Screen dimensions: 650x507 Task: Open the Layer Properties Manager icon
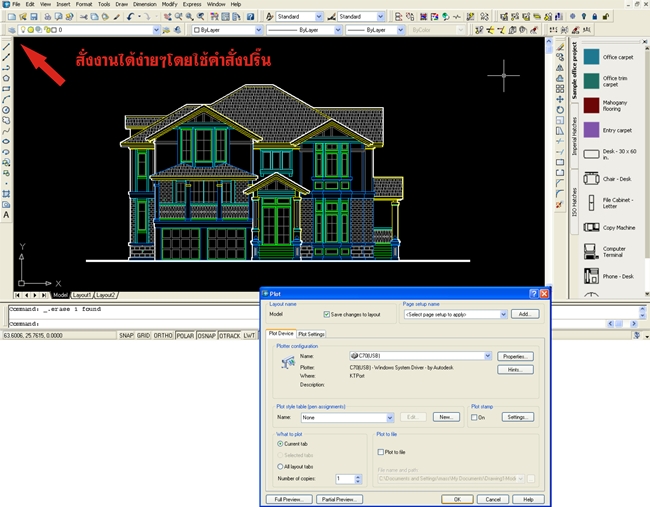pyautogui.click(x=12, y=30)
